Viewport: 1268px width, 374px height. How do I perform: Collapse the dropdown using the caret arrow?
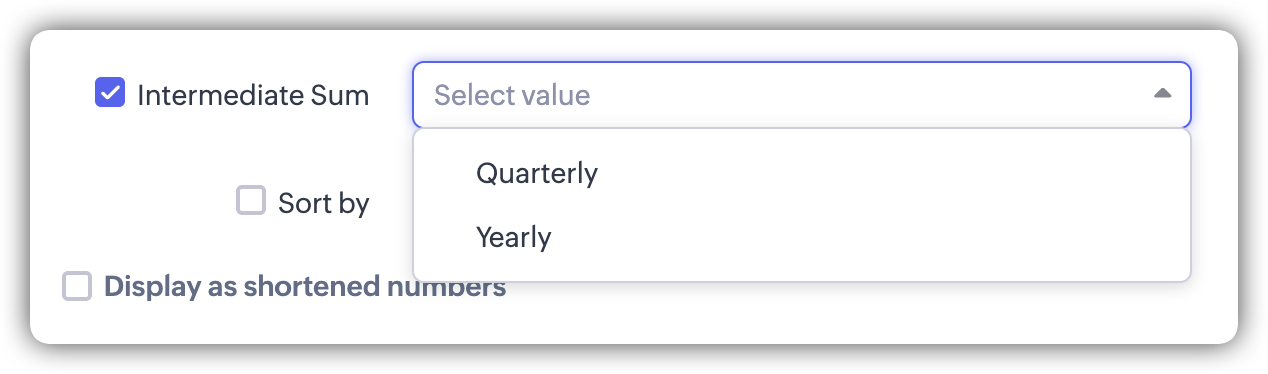click(1161, 94)
